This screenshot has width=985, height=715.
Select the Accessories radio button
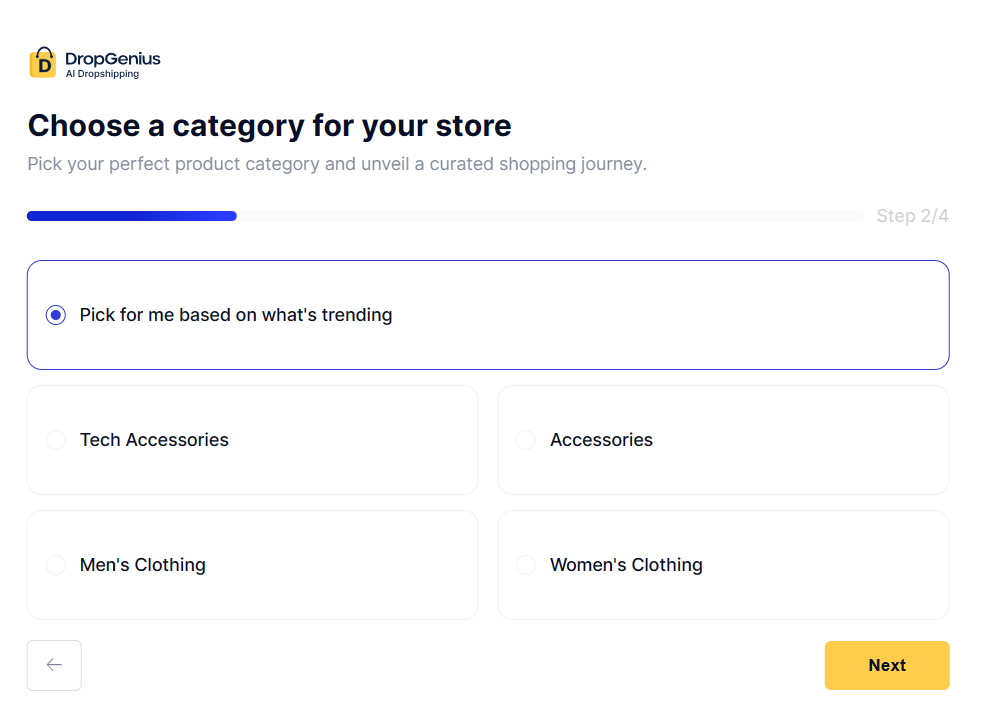(x=525, y=439)
